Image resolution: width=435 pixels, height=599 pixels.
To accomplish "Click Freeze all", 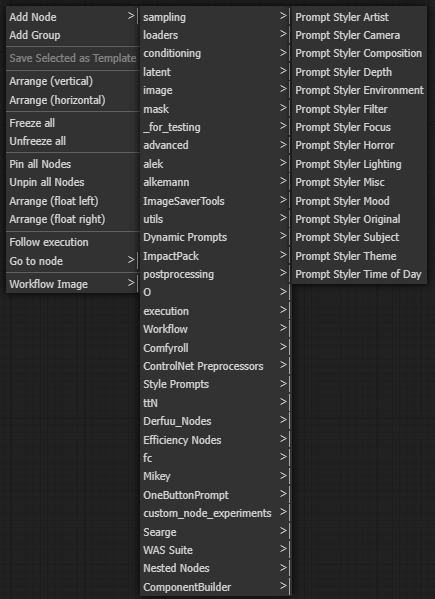I will (73, 123).
